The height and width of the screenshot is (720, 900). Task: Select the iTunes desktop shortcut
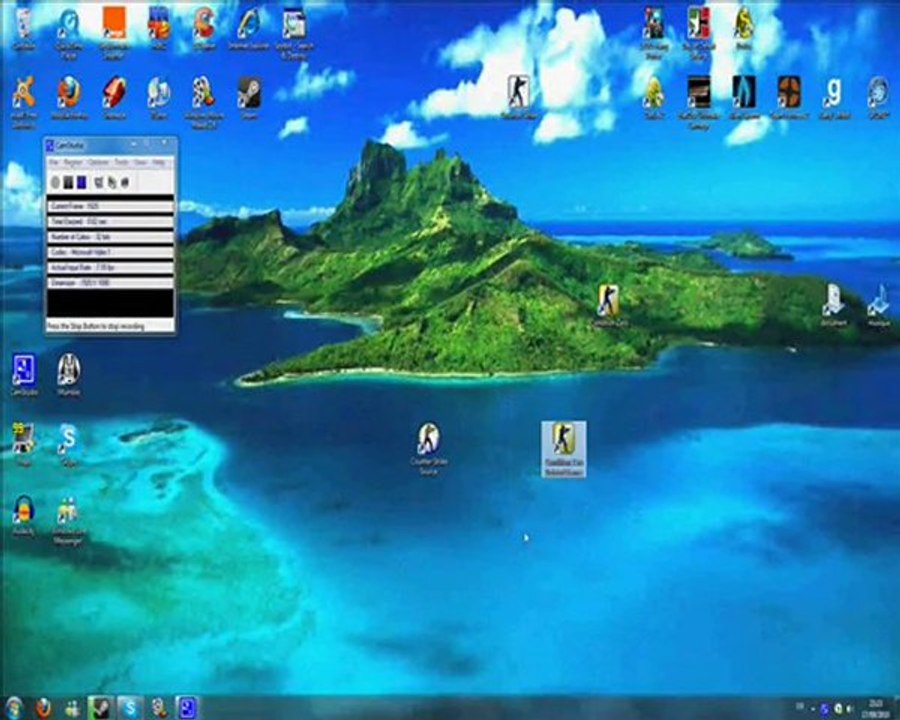coord(158,98)
